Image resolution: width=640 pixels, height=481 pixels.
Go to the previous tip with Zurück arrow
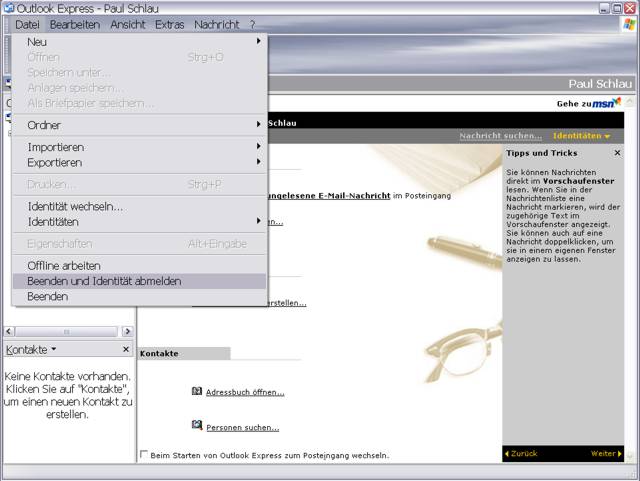(x=521, y=453)
